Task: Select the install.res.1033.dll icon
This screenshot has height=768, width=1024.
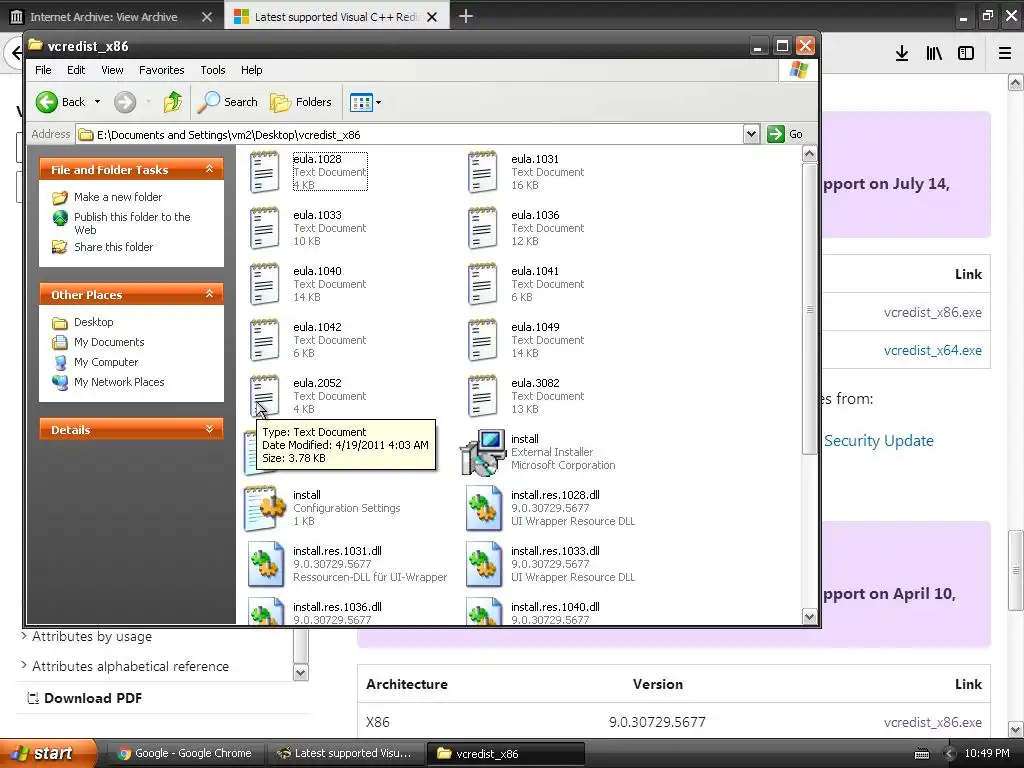Action: (x=483, y=564)
